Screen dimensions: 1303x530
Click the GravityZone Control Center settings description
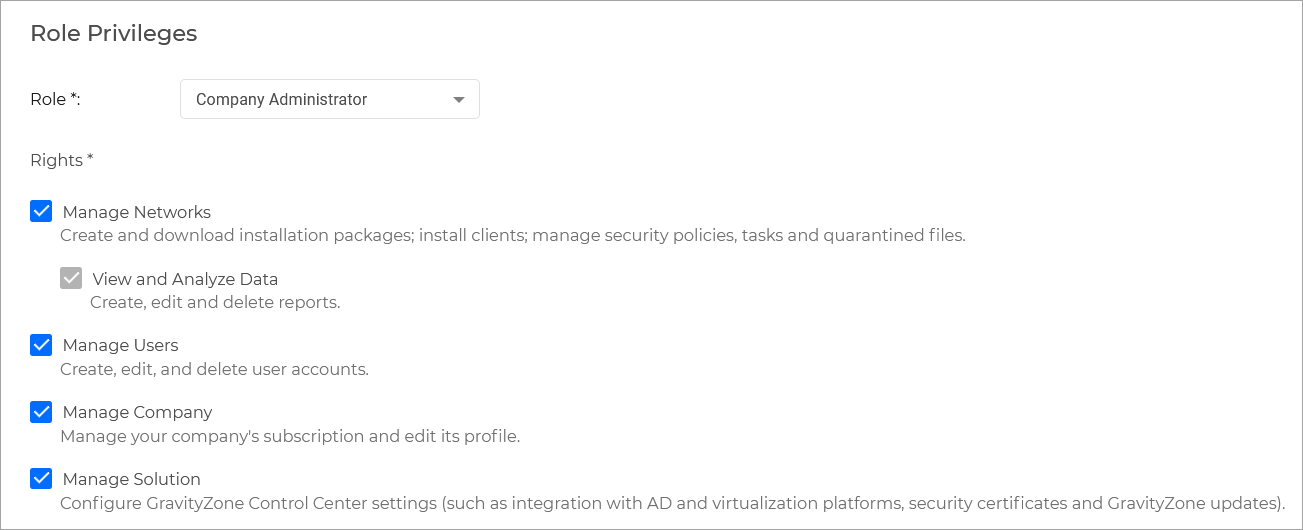tap(672, 503)
